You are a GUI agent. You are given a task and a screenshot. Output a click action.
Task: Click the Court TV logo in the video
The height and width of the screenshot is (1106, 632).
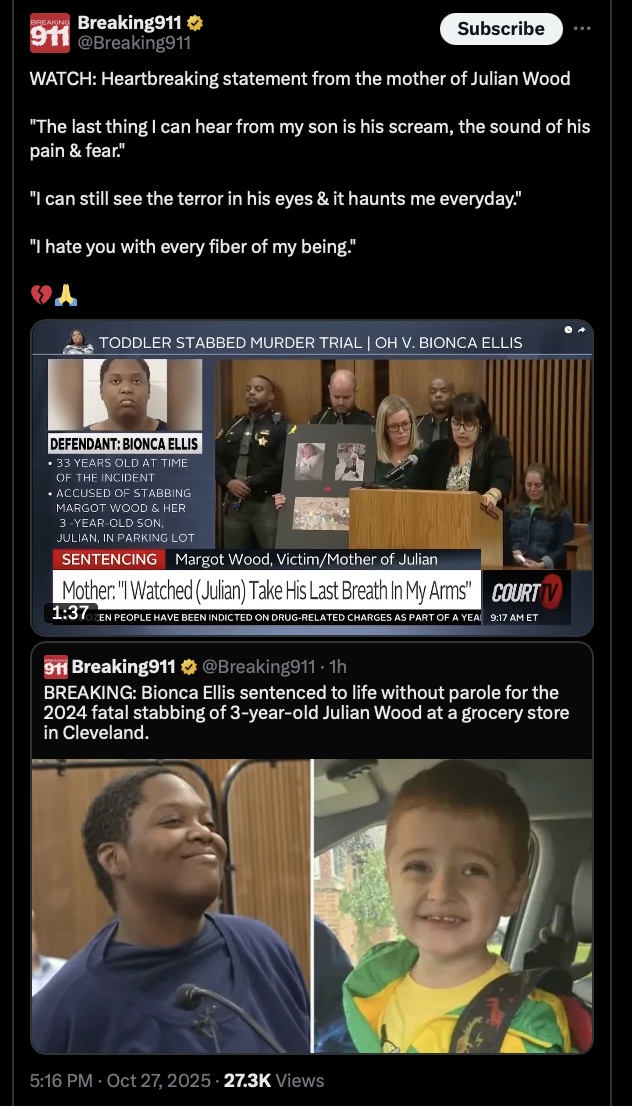[526, 592]
